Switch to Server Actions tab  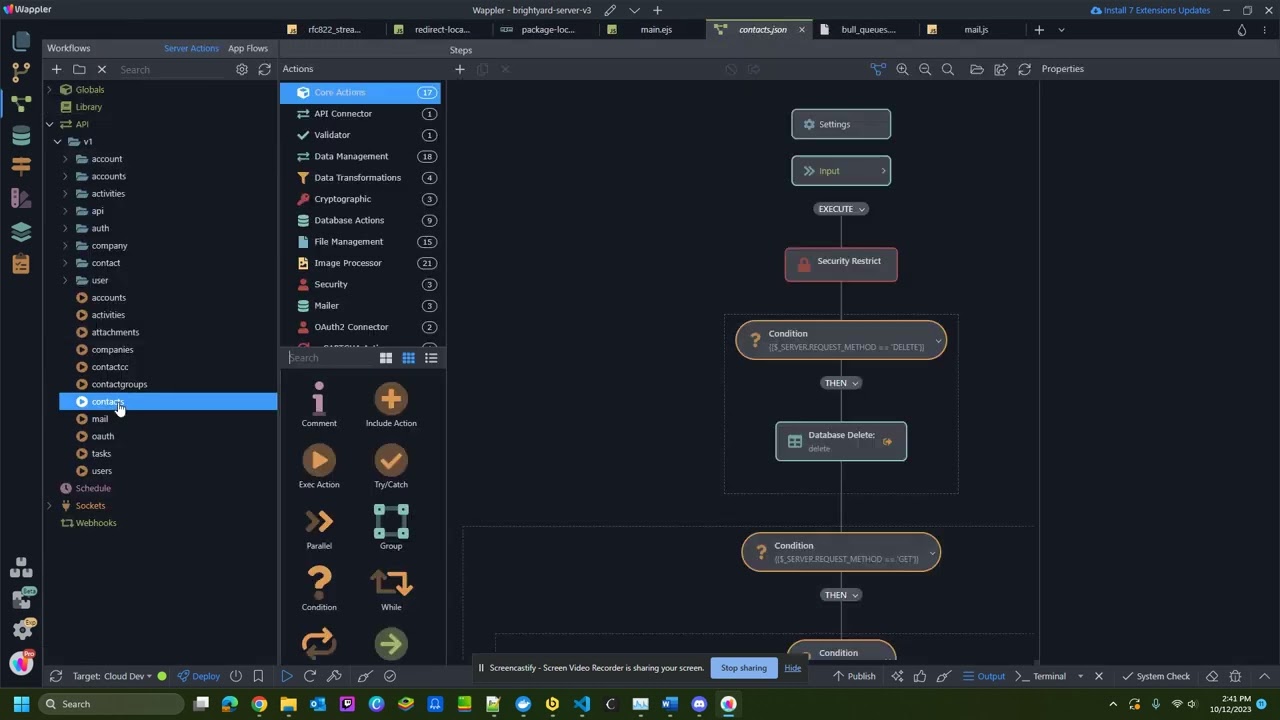191,48
